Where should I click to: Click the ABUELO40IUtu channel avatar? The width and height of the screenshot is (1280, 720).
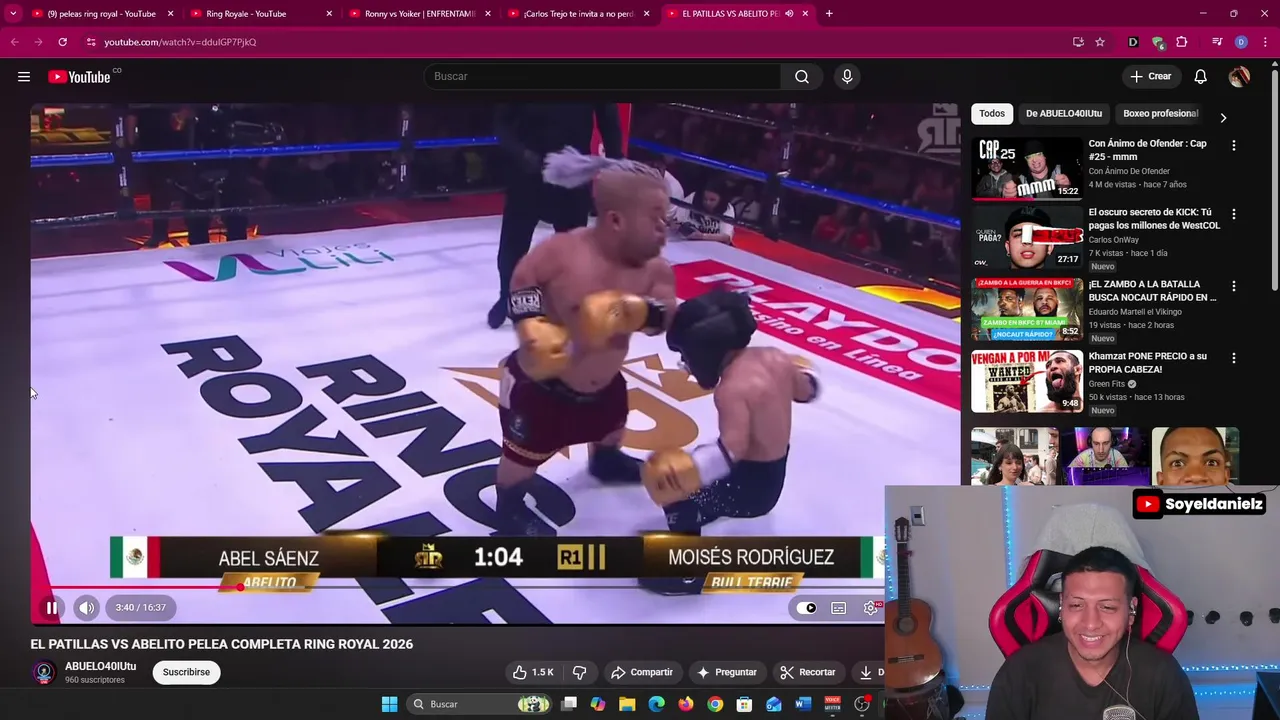coord(43,673)
